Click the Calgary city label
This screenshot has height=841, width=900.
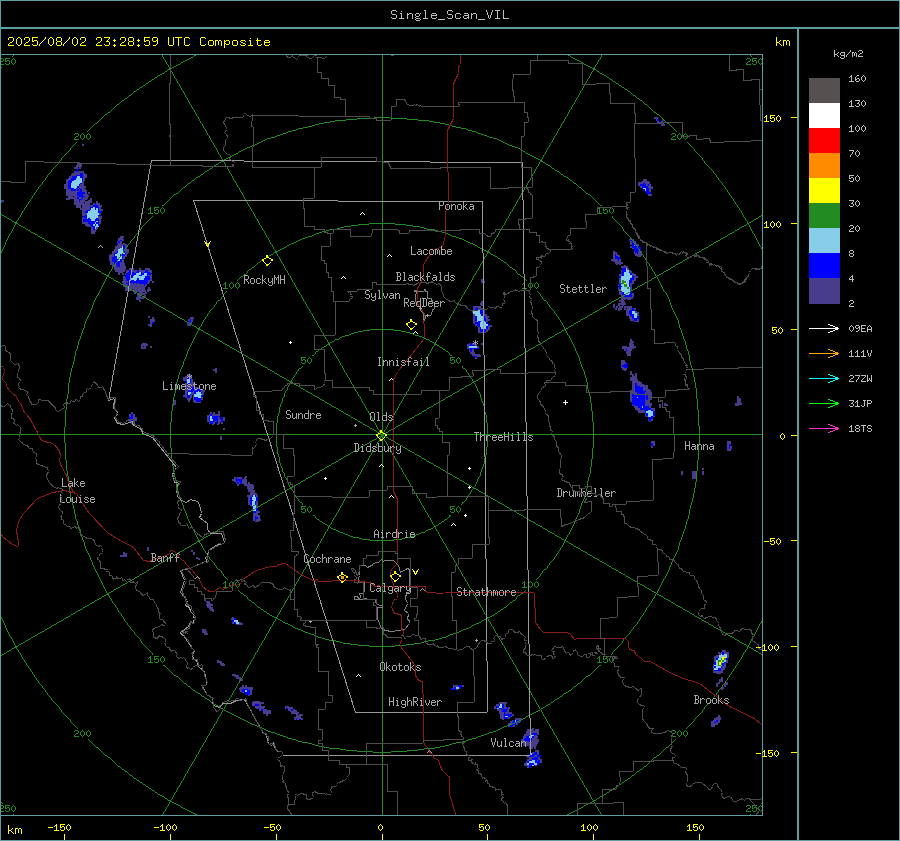pos(390,588)
